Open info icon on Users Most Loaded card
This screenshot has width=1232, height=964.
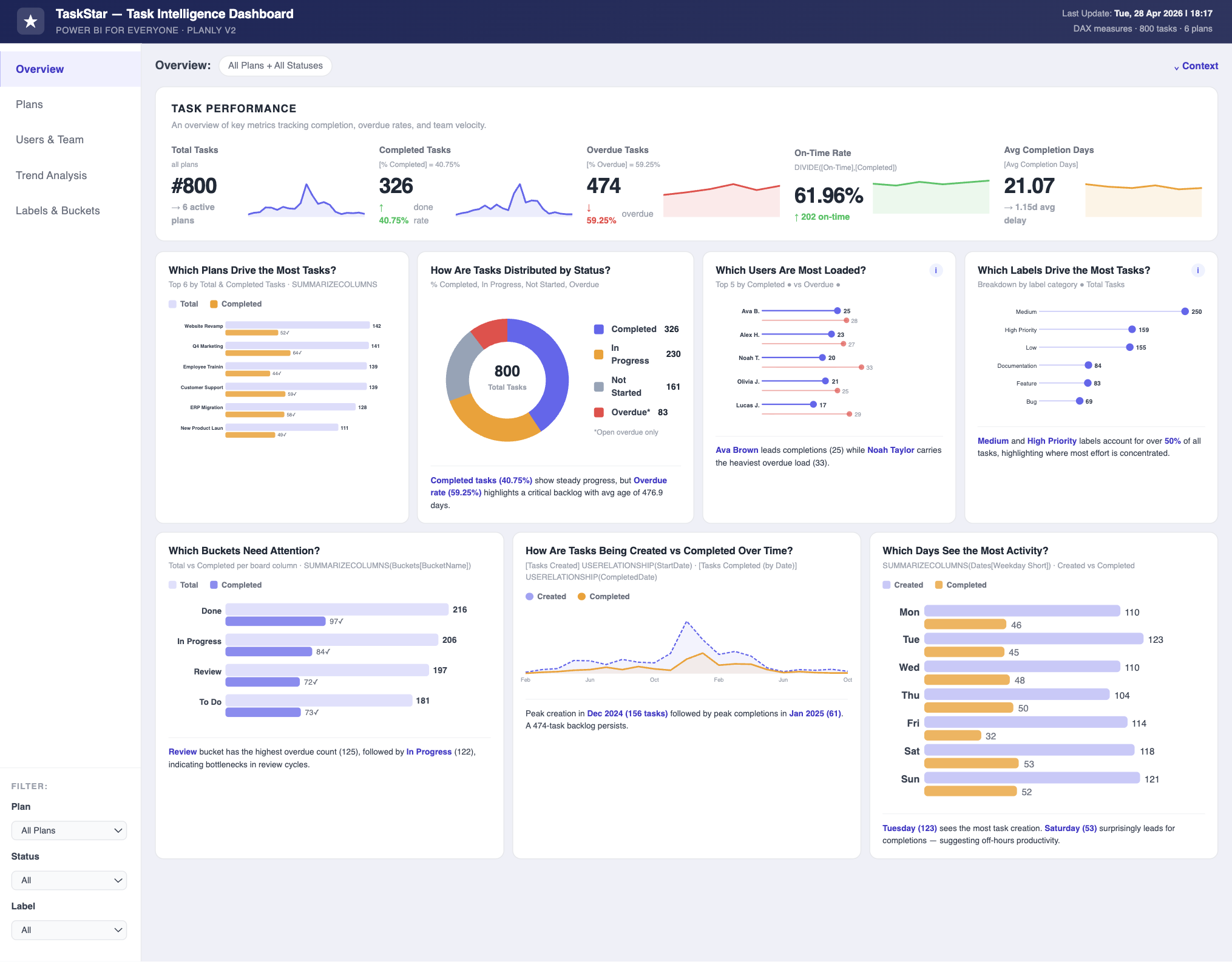coord(936,270)
